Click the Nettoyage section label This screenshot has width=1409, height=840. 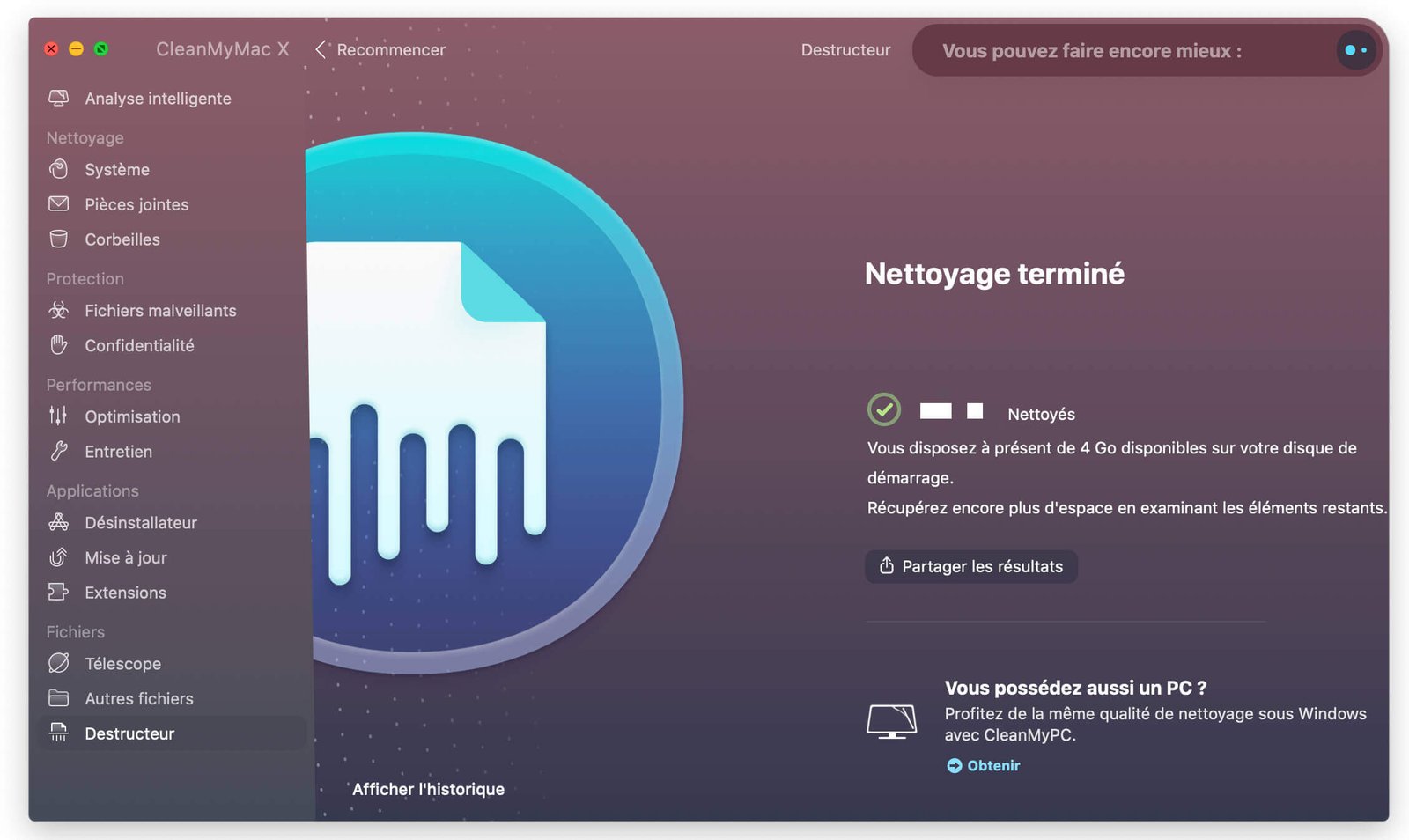point(85,138)
